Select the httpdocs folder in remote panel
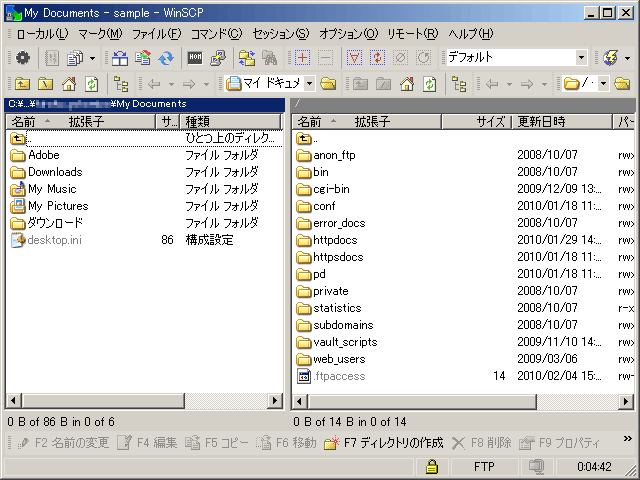640x480 pixels. (x=338, y=240)
